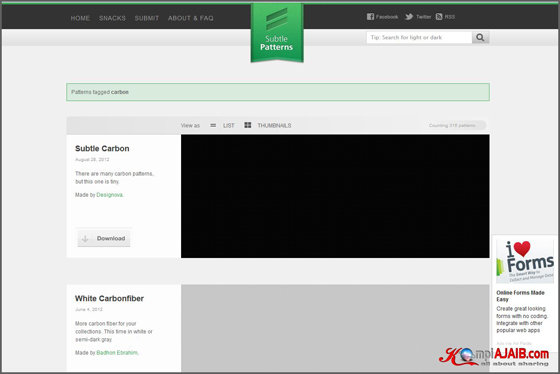
Task: Open ABOUT & FAQ page
Action: click(x=190, y=18)
